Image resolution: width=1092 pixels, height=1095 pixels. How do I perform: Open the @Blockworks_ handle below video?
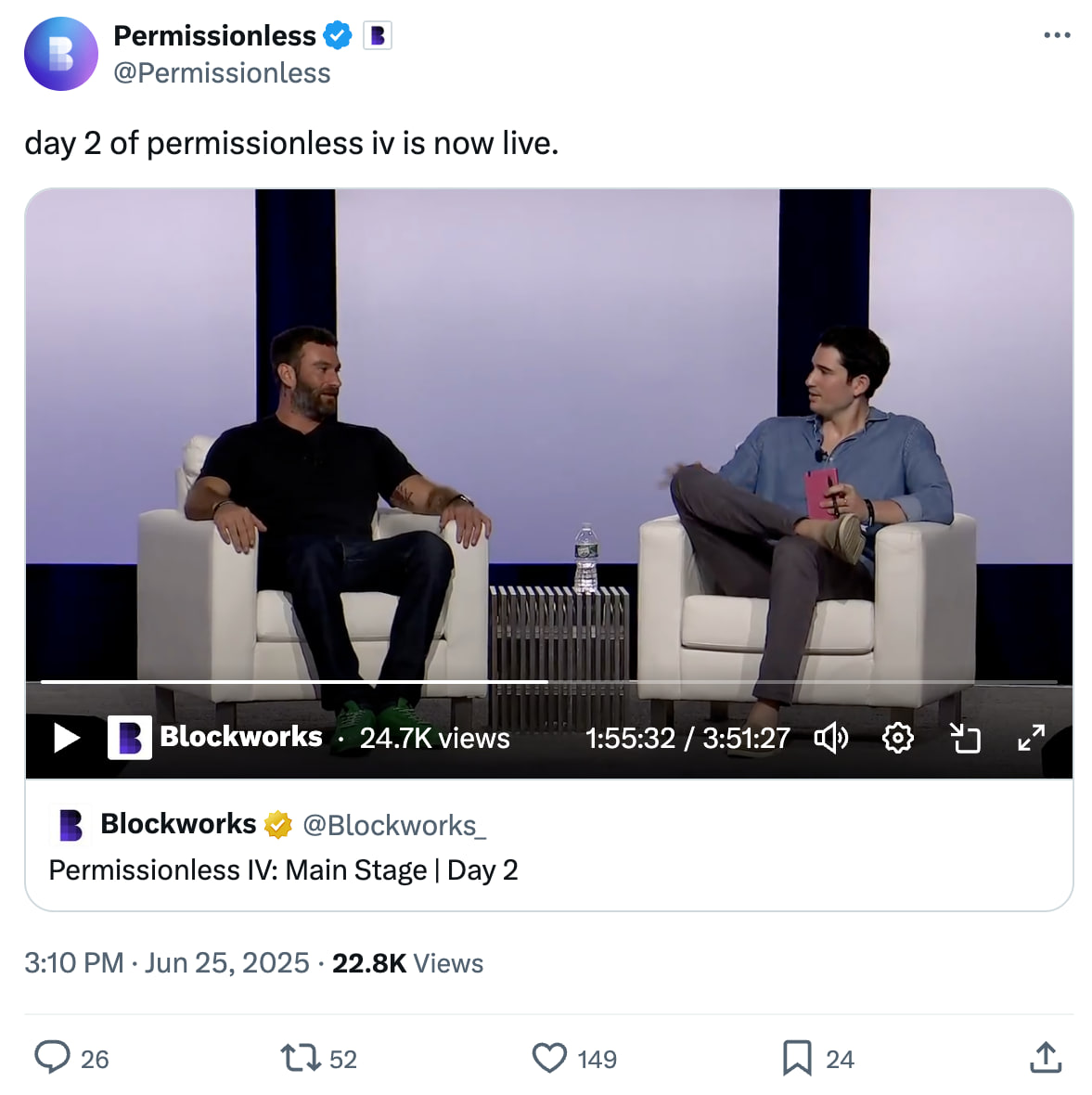tap(394, 825)
